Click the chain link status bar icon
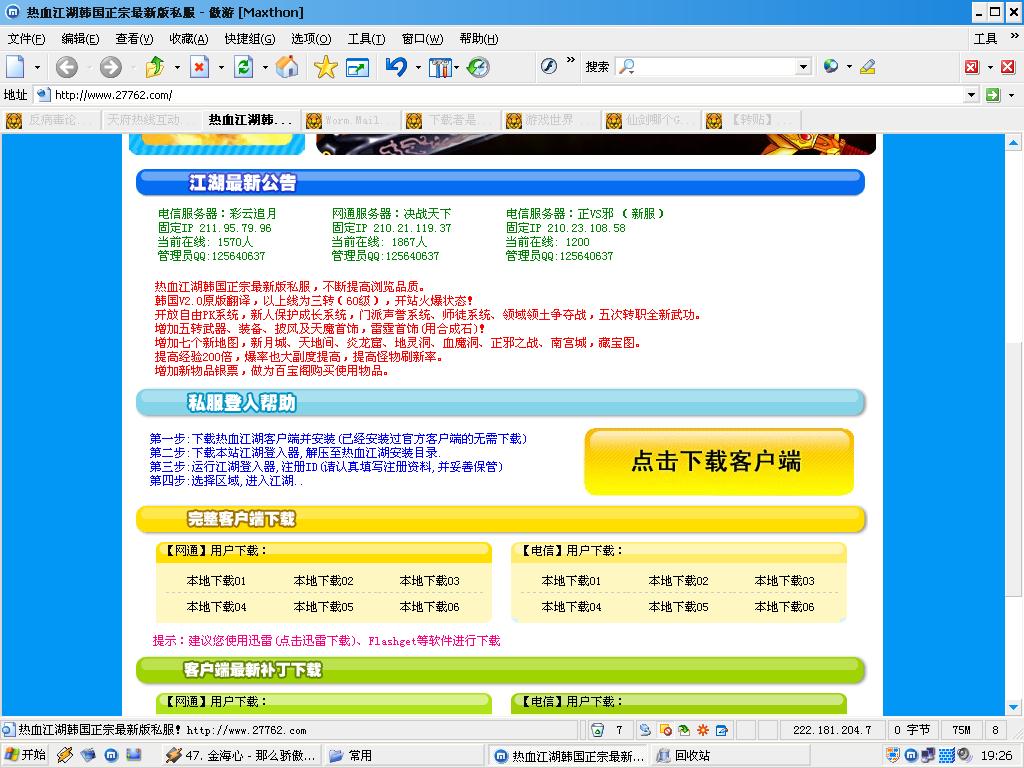The height and width of the screenshot is (768, 1024). [645, 730]
